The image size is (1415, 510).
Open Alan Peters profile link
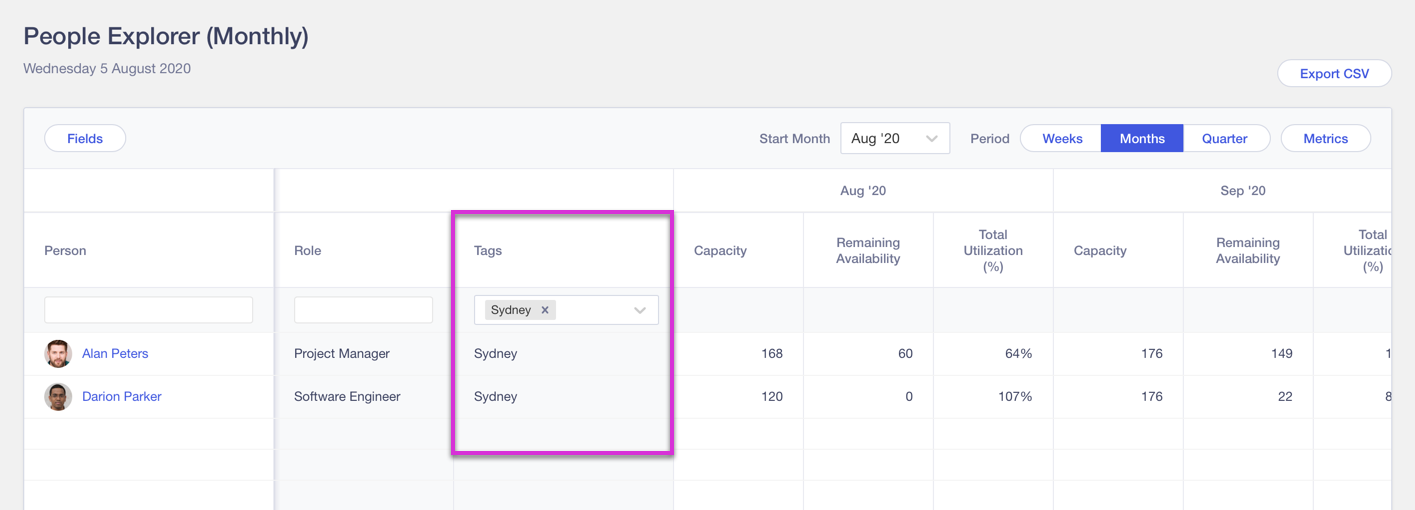pos(115,354)
